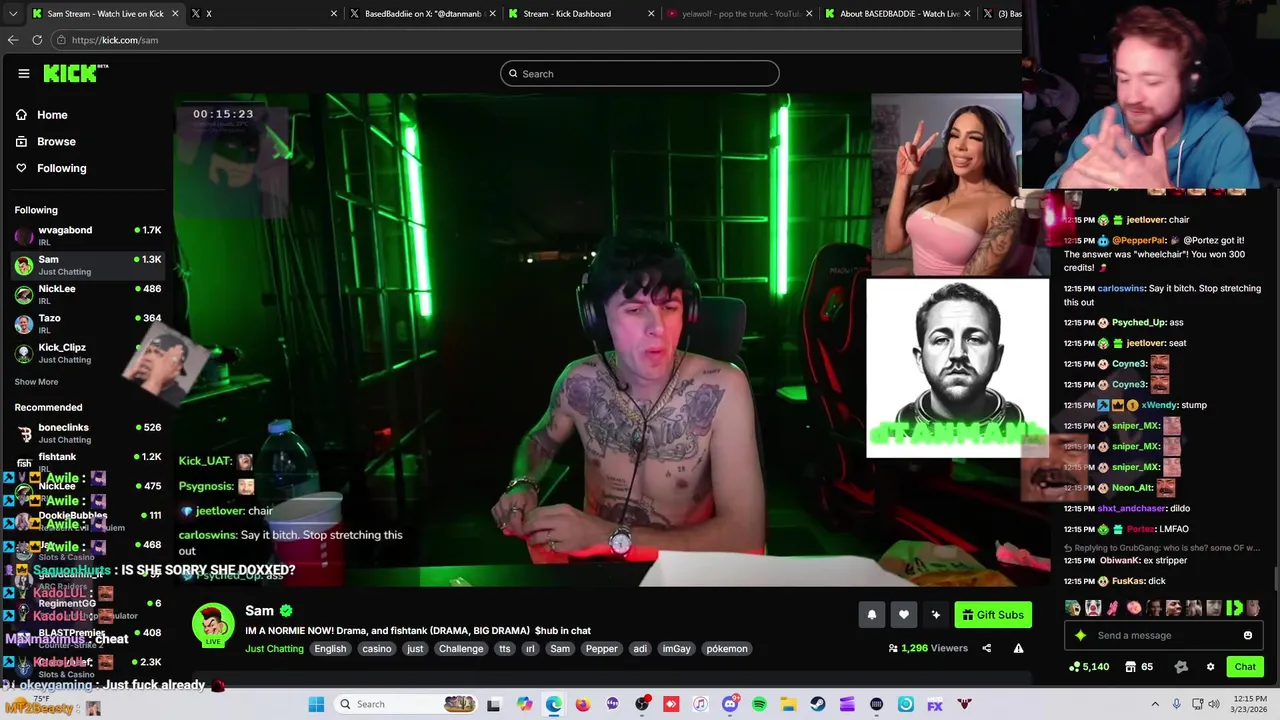Click the Gift Subs button

(992, 615)
